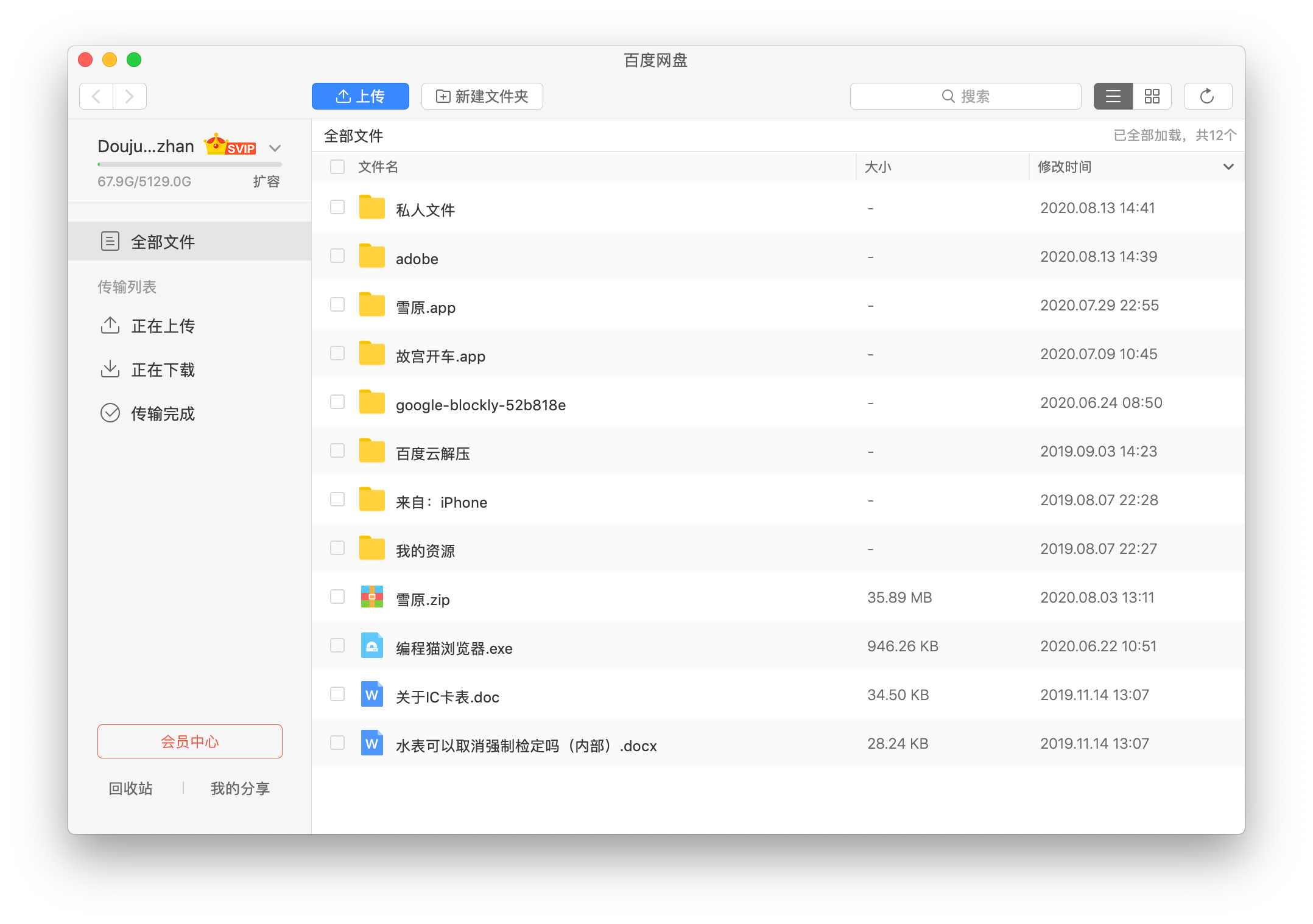1313x924 pixels.
Task: Check the box for 雪原.app
Action: (x=337, y=305)
